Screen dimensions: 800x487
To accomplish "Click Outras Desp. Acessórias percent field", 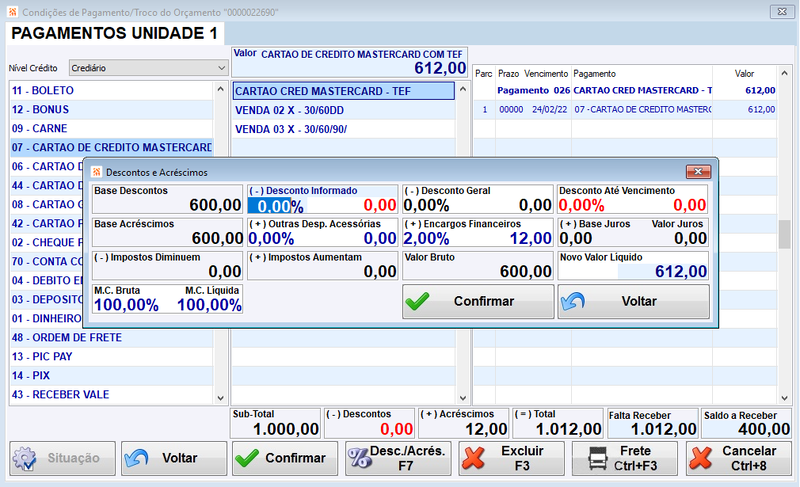I will pos(271,239).
